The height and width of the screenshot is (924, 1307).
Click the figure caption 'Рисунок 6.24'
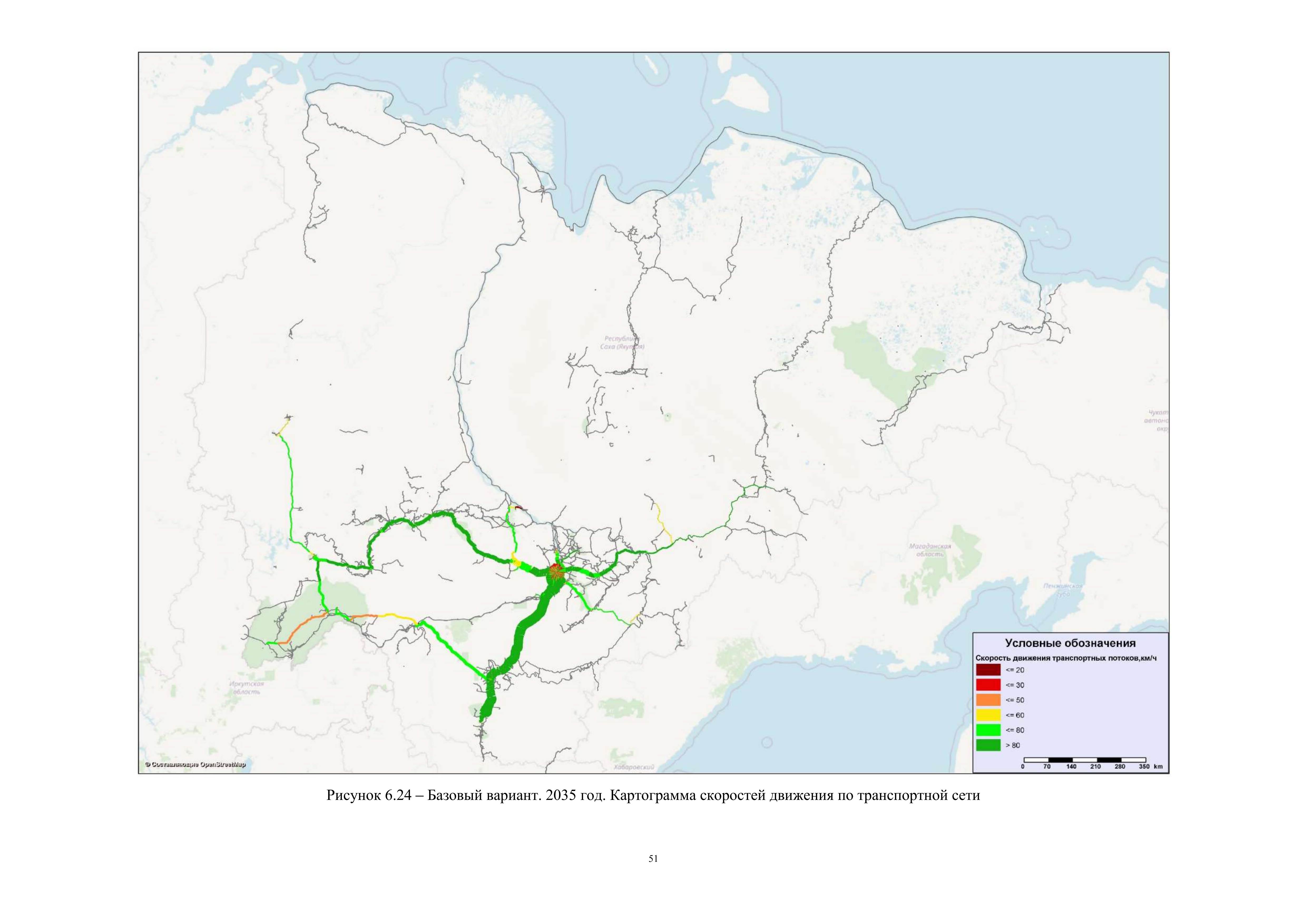[x=368, y=796]
